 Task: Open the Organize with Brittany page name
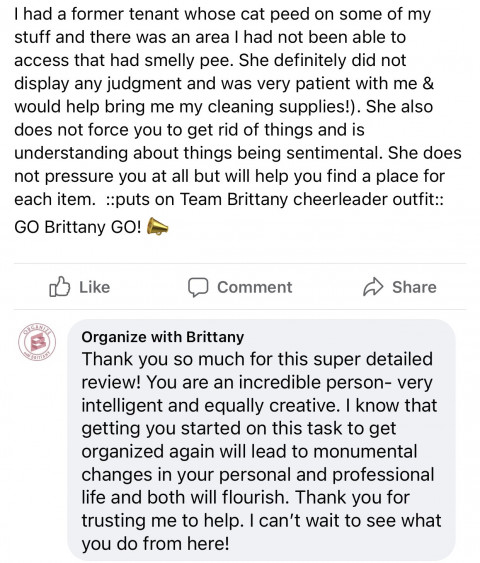click(x=163, y=337)
